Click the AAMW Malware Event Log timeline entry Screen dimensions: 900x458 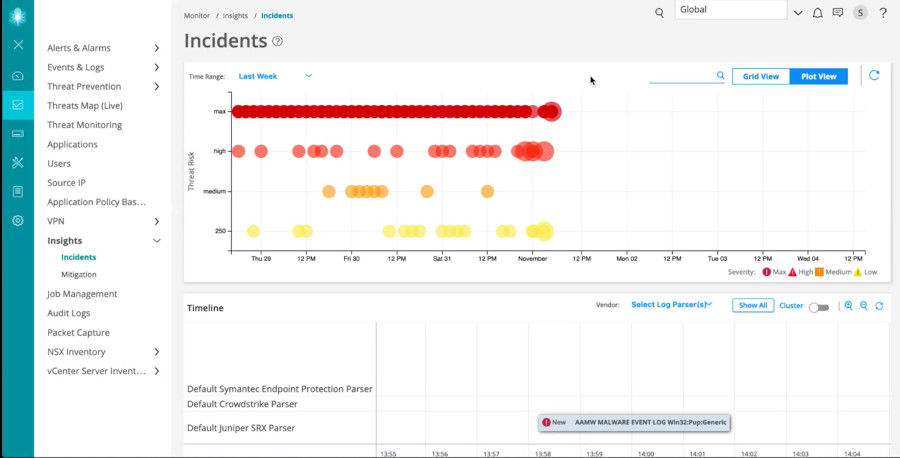(634, 422)
